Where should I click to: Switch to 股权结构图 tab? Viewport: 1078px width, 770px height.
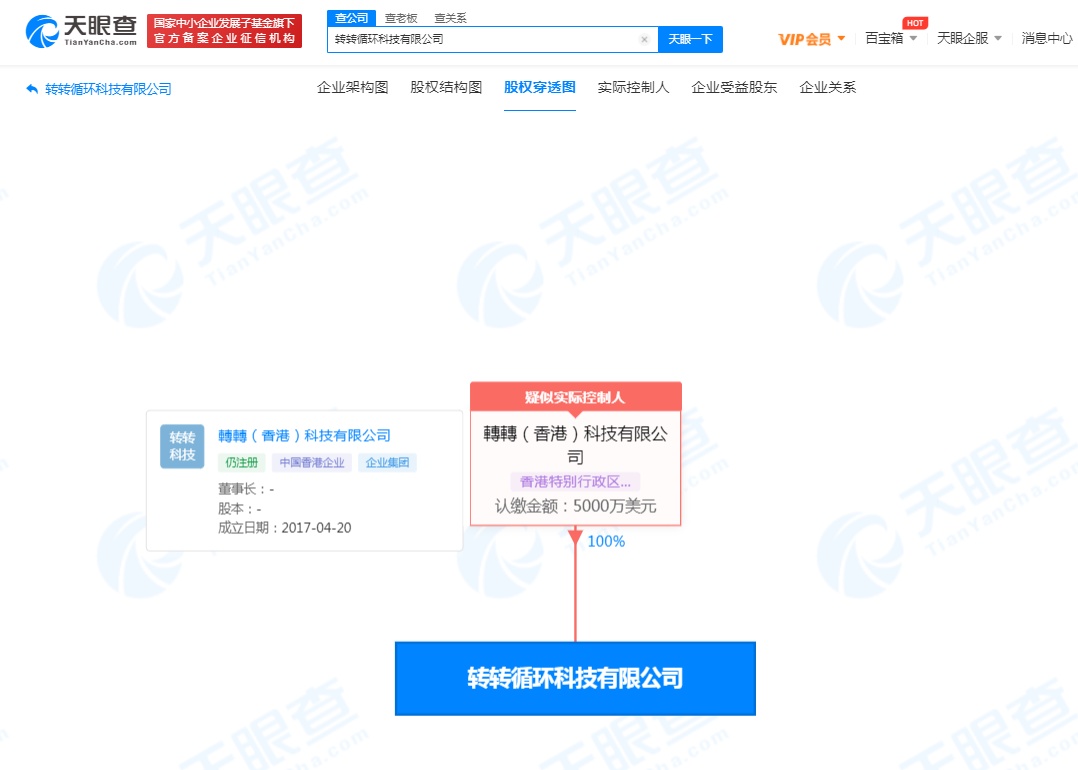click(446, 87)
